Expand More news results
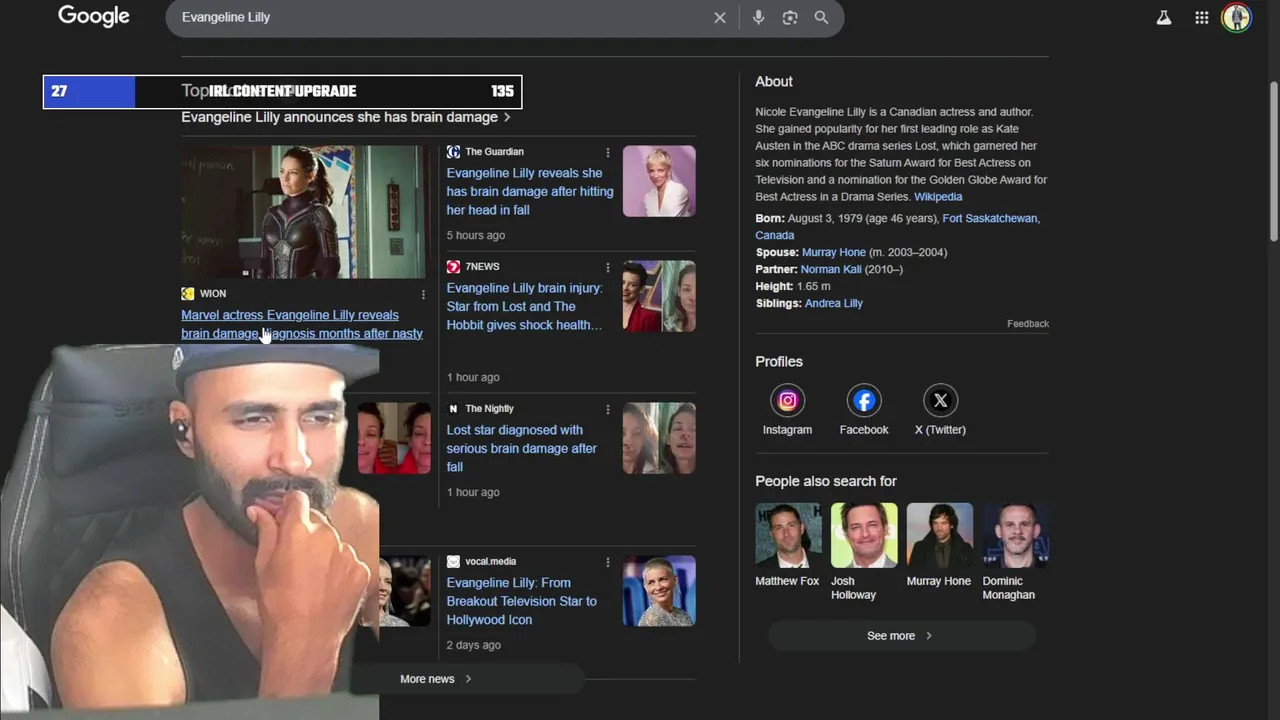The width and height of the screenshot is (1280, 720). pyautogui.click(x=436, y=679)
